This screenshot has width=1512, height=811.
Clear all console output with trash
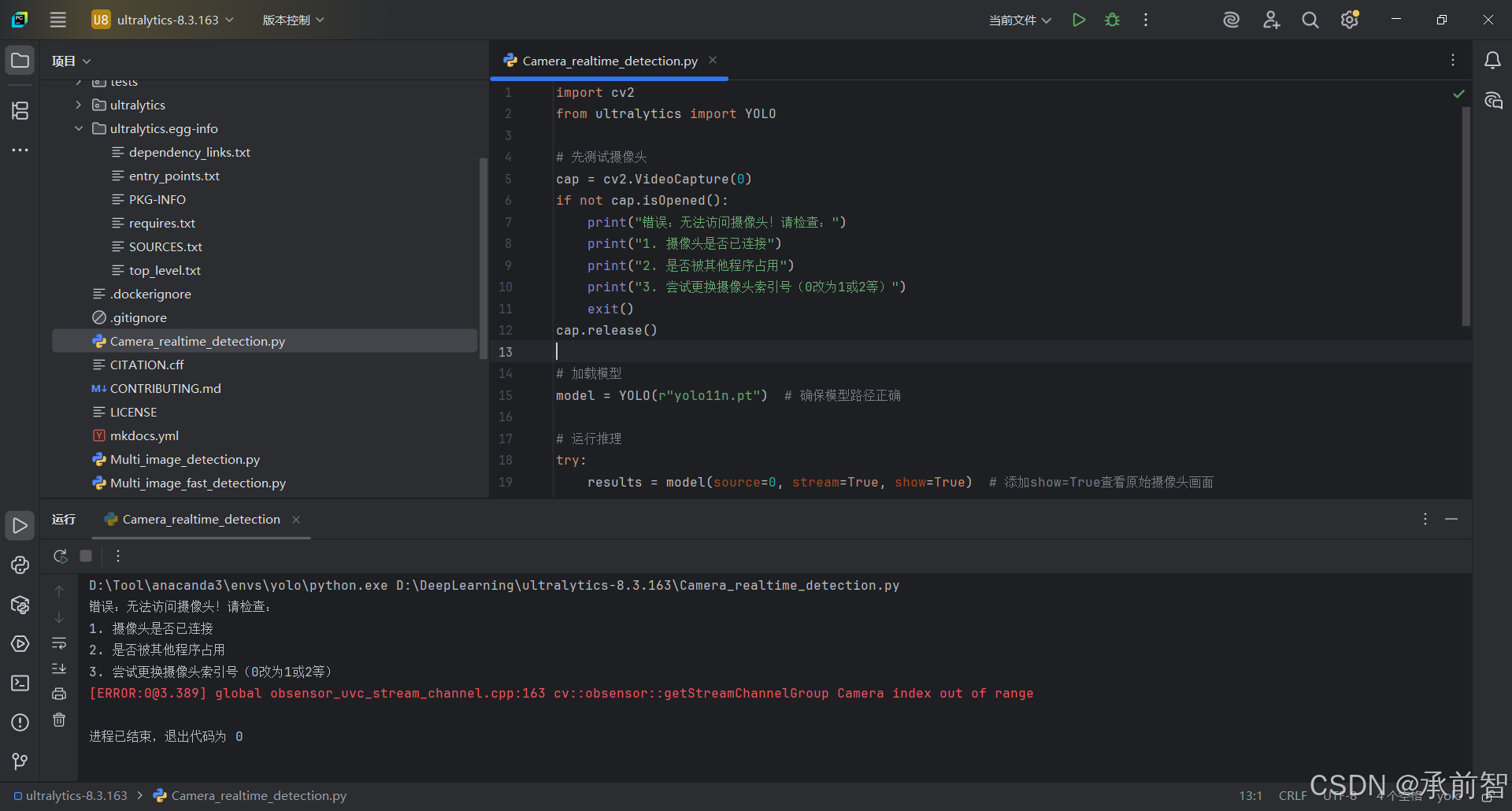(59, 720)
